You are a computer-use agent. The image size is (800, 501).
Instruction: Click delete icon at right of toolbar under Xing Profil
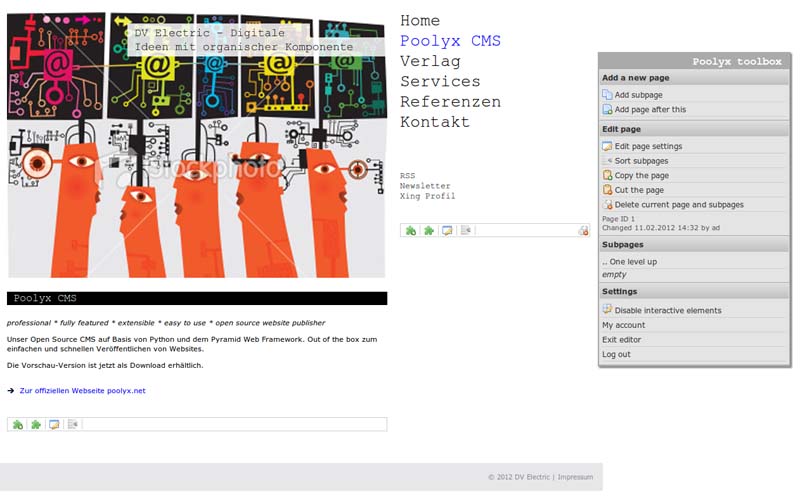pyautogui.click(x=583, y=231)
